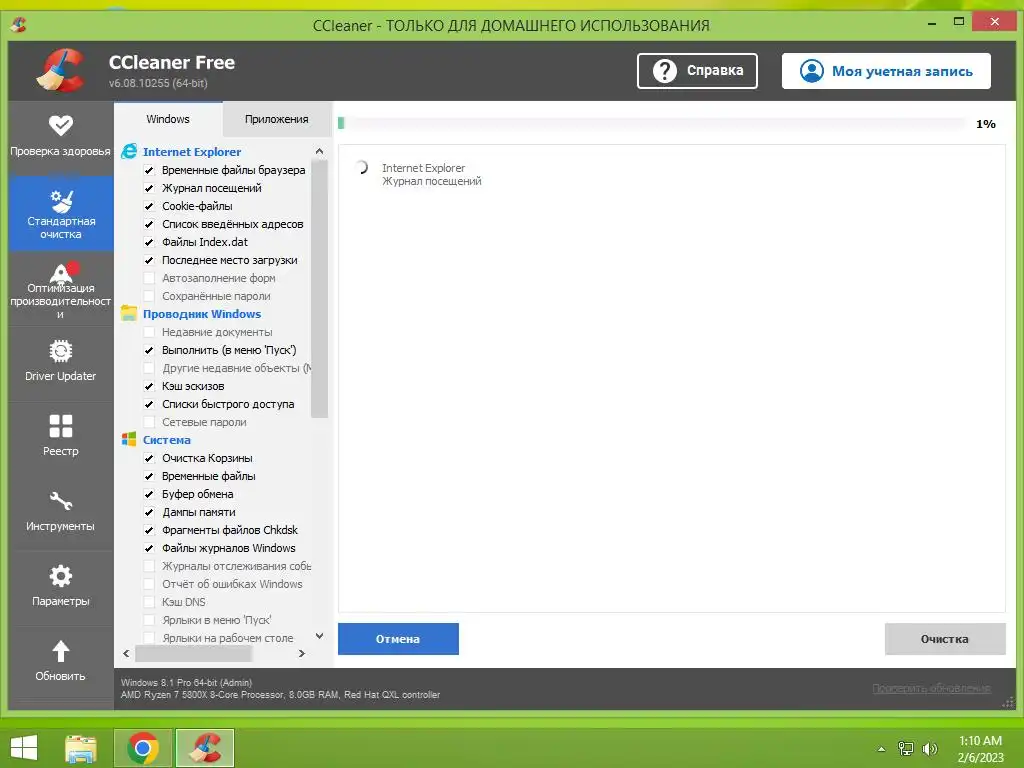Click the Проверить обновления link
The height and width of the screenshot is (768, 1024).
click(x=931, y=688)
